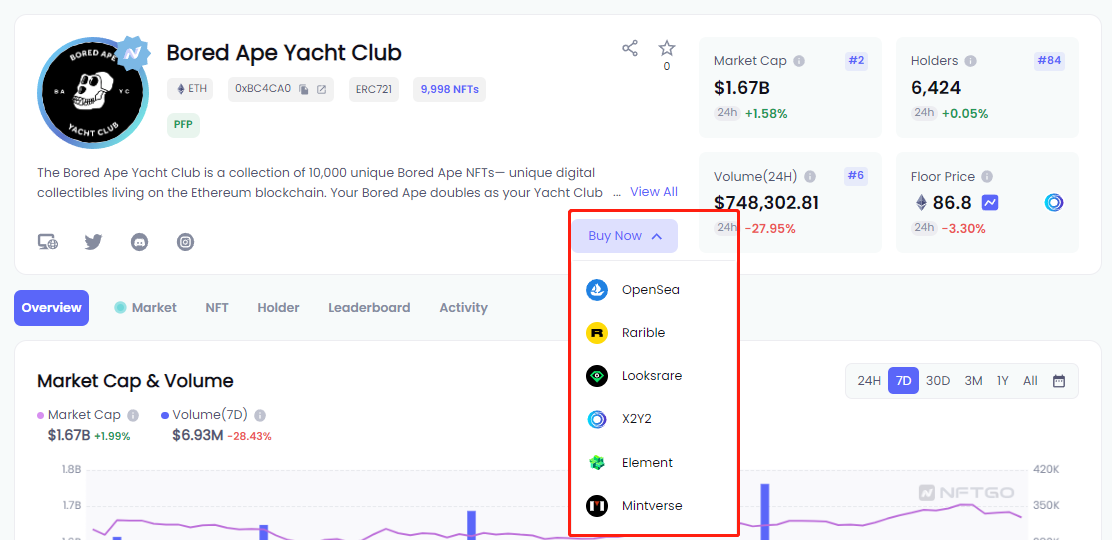The image size is (1112, 540).
Task: Toggle the Market Cap chart series
Action: (79, 415)
